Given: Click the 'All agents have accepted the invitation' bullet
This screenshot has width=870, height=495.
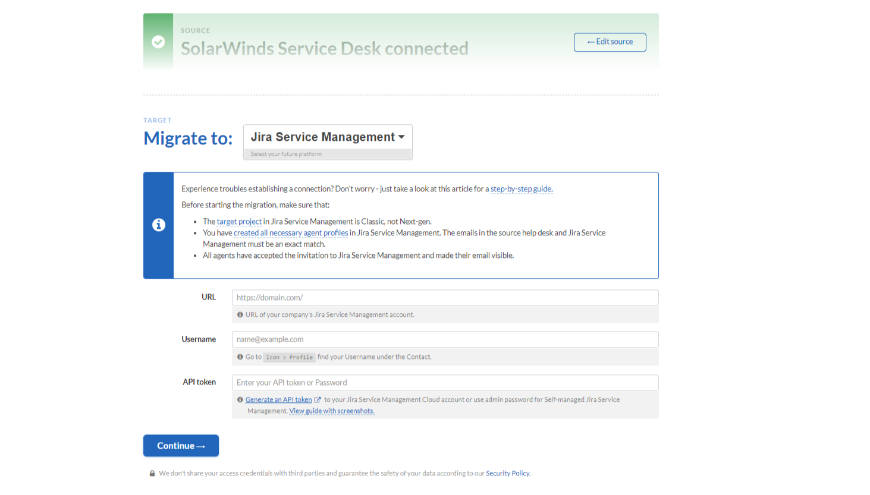Looking at the screenshot, I should [358, 256].
